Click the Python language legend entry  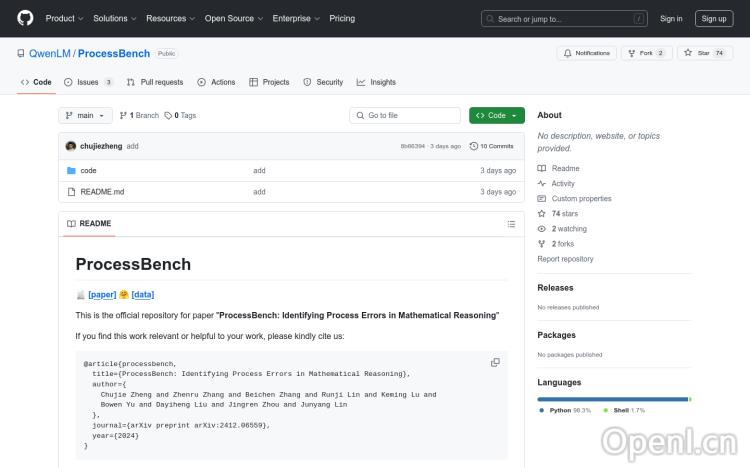565,410
